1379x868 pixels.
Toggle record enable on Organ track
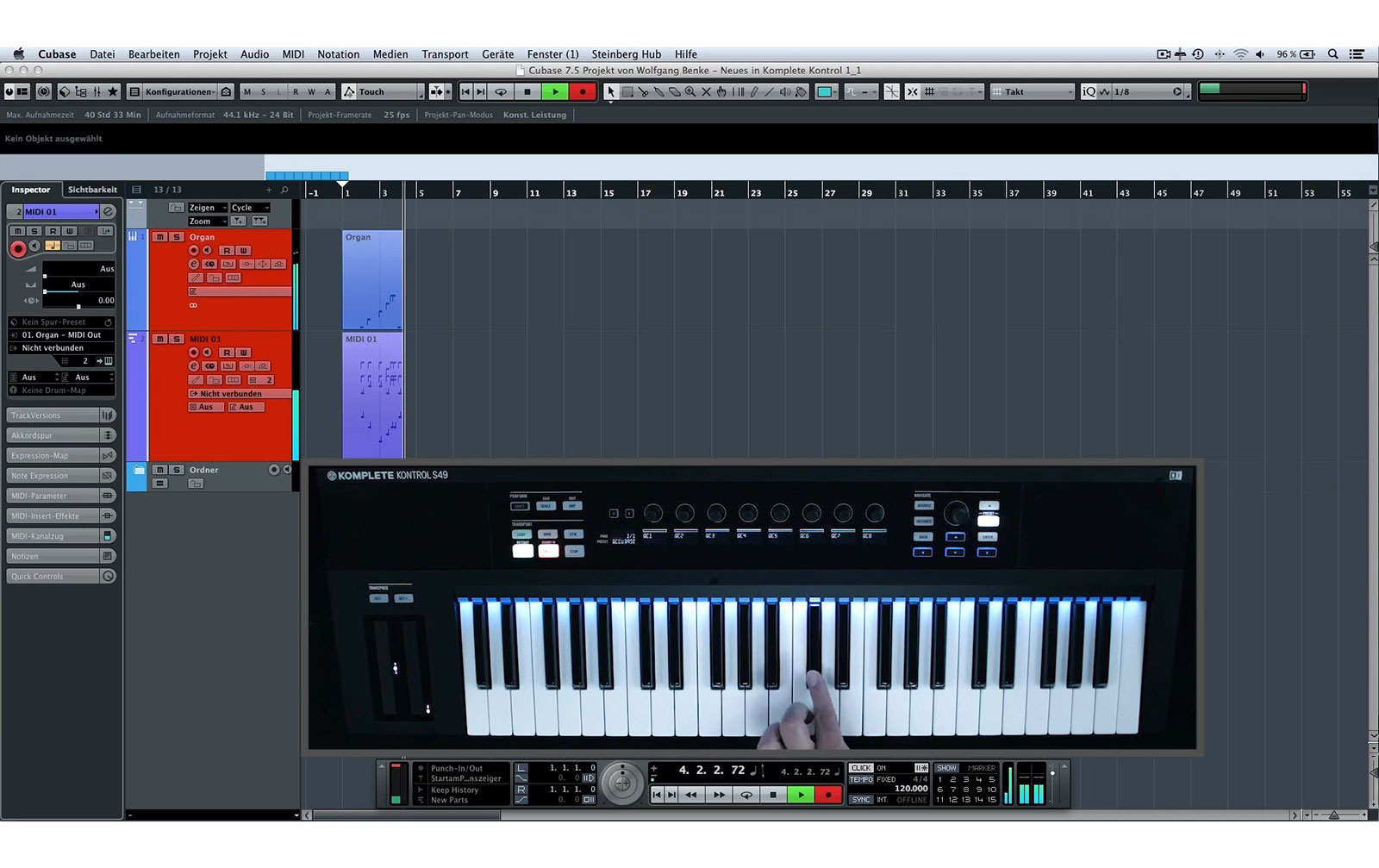coord(193,250)
